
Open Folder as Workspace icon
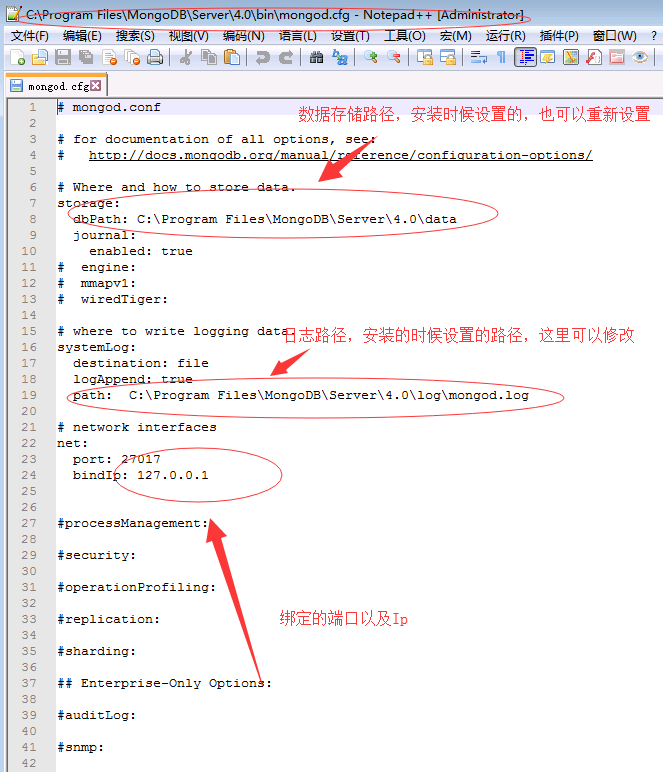coord(617,58)
